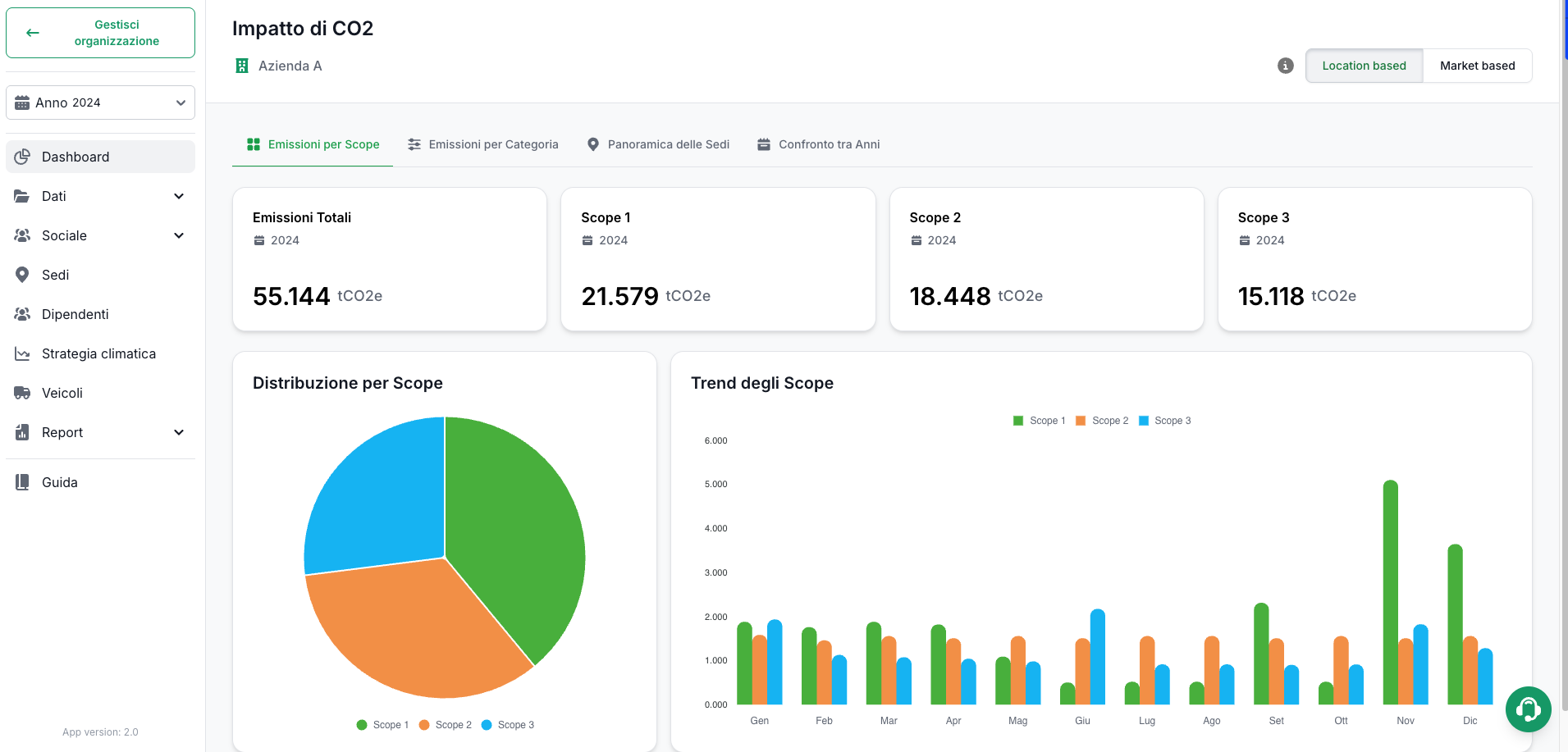Click the Dipendenti people icon
This screenshot has width=1568, height=752.
(x=22, y=314)
